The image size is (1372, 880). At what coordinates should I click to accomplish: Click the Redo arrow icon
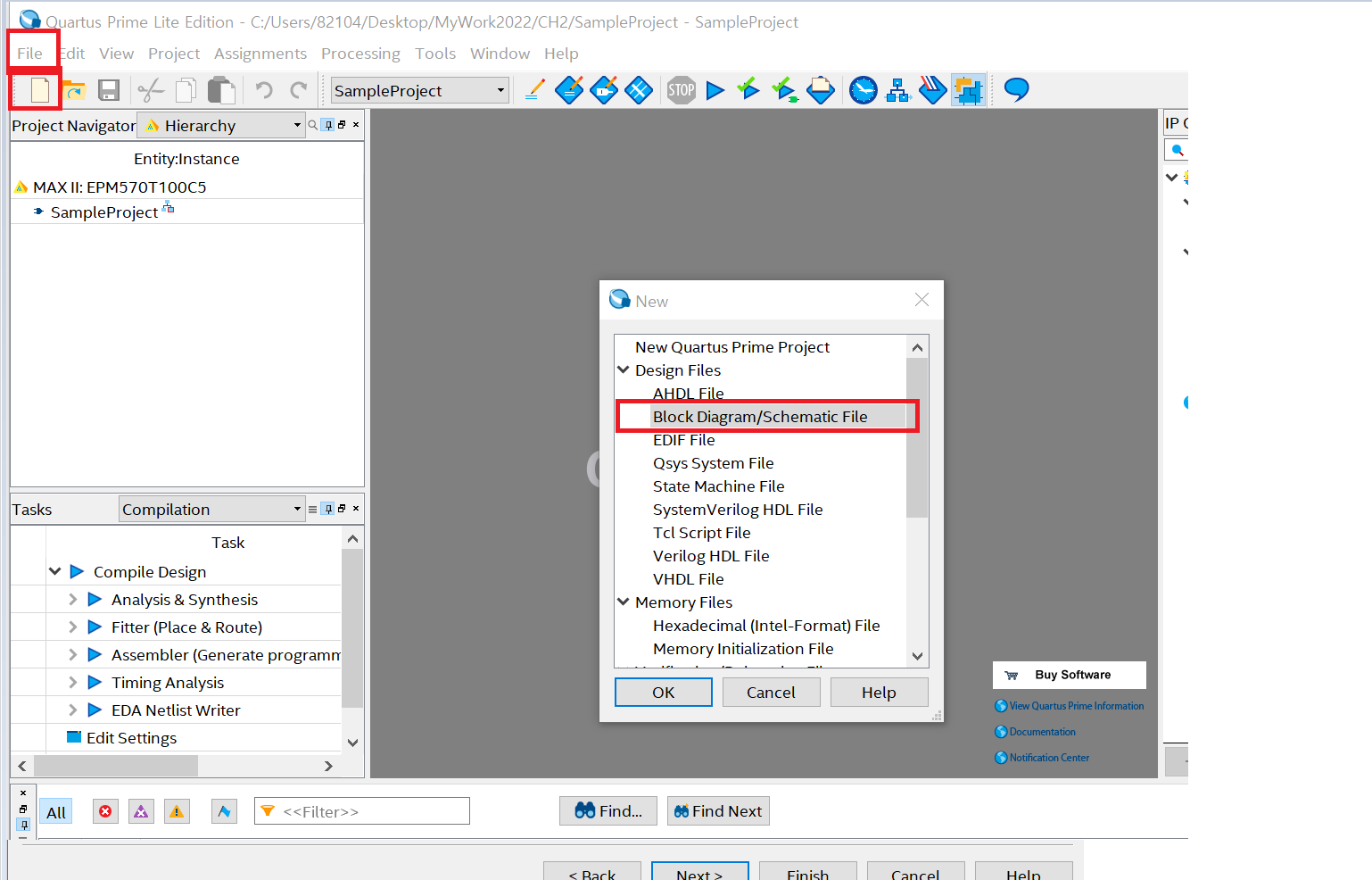[299, 89]
